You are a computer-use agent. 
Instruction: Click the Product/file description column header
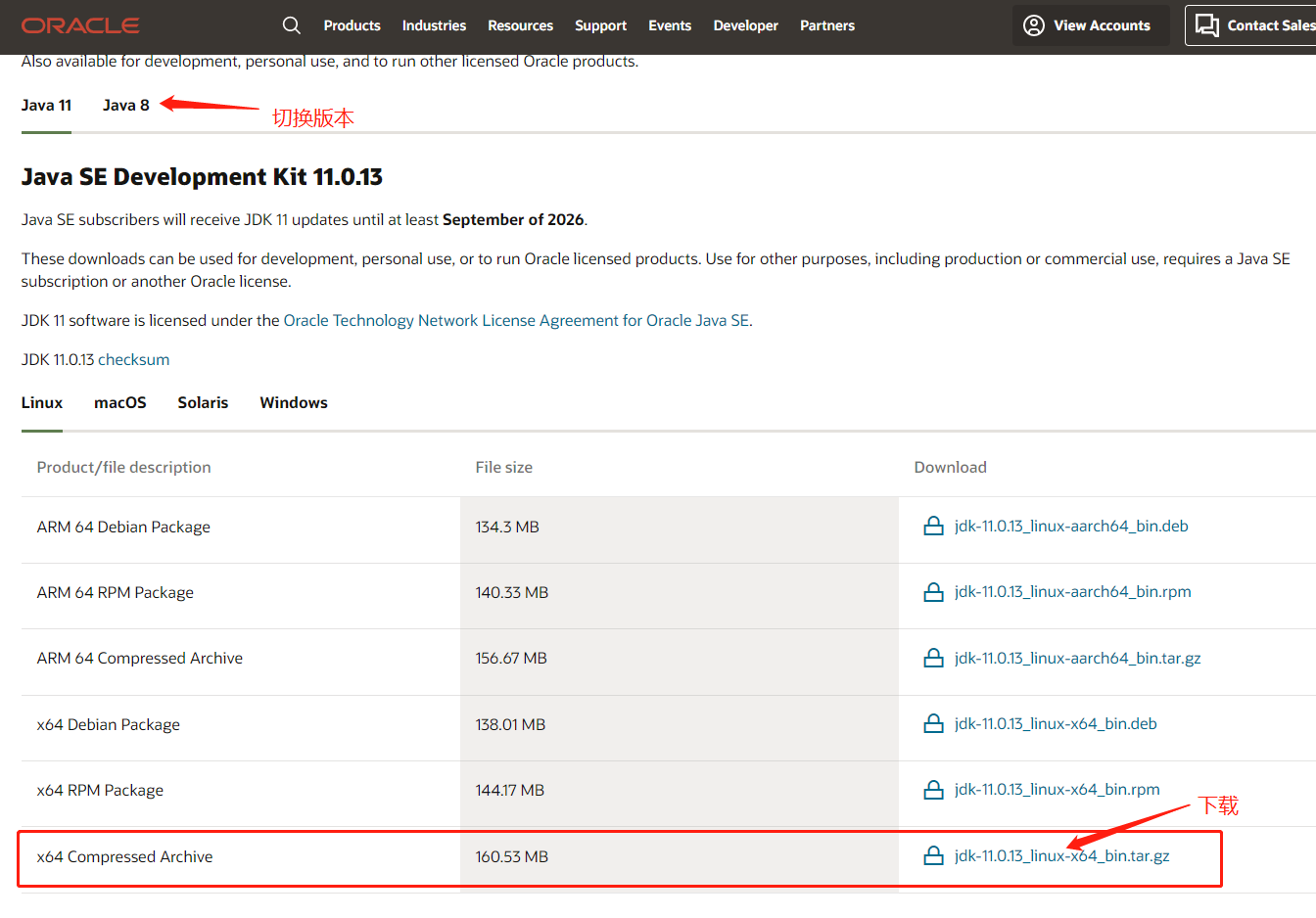[x=124, y=467]
